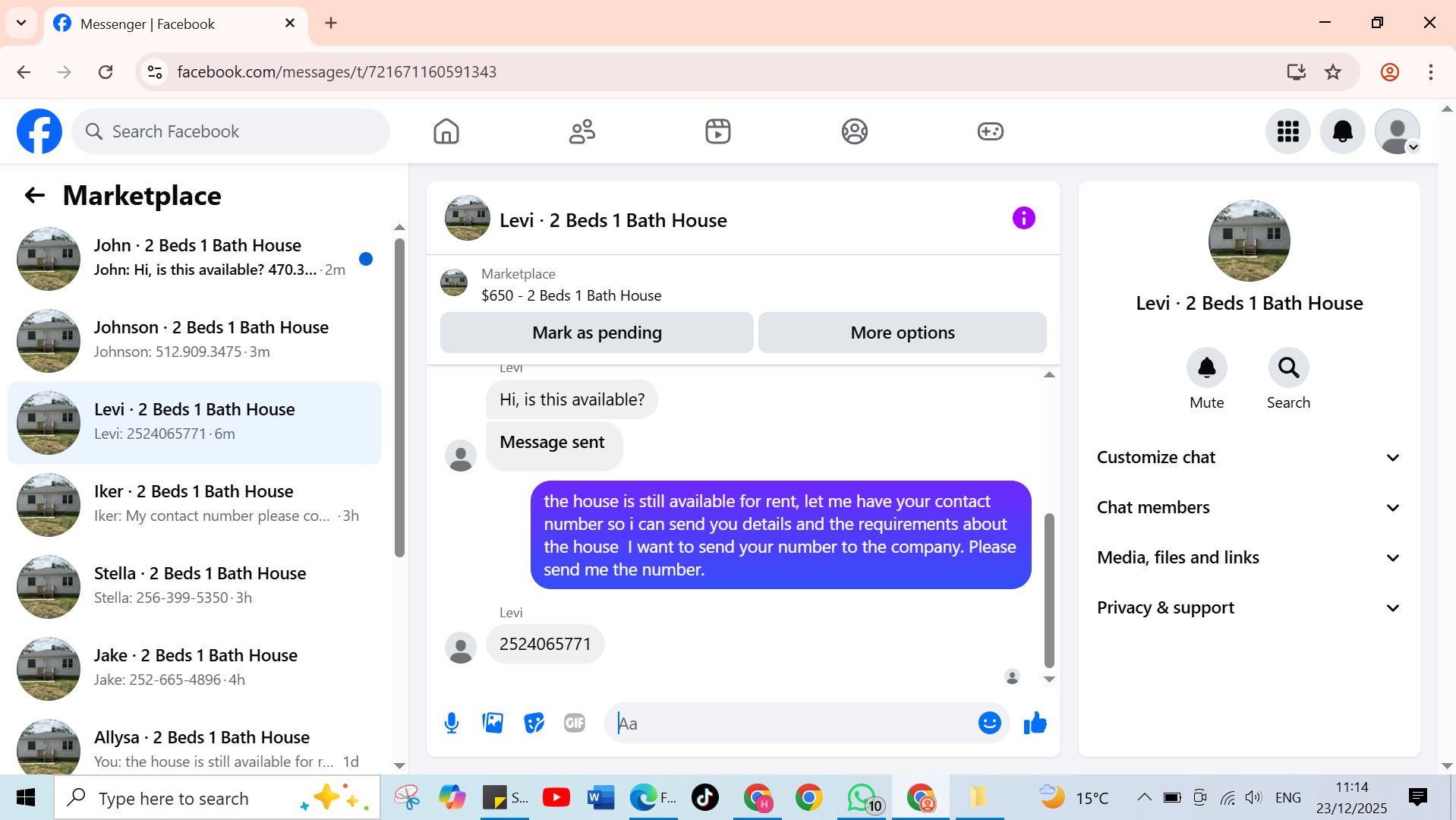Choose a GIF icon

pyautogui.click(x=575, y=724)
